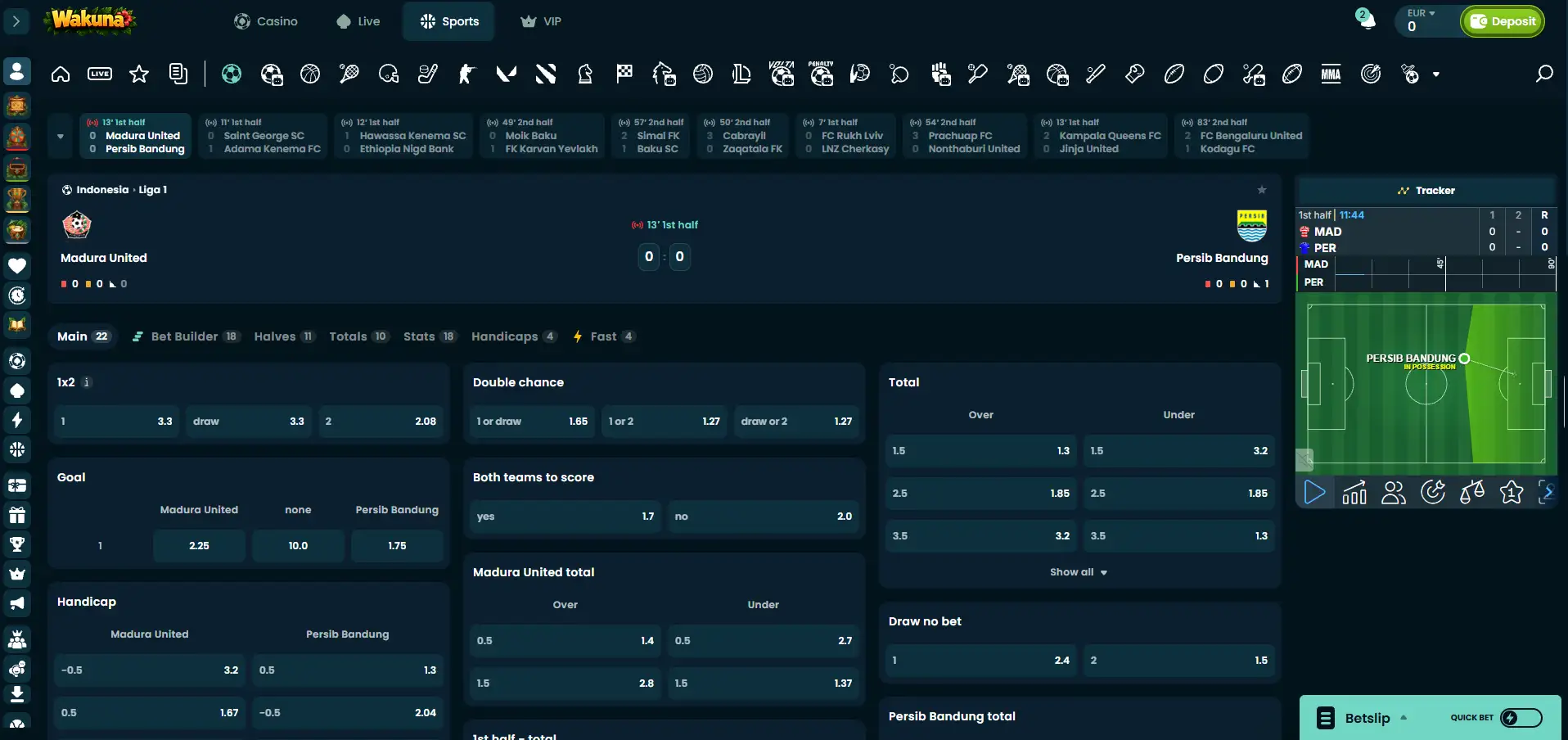Click the Deposit button

[1503, 21]
